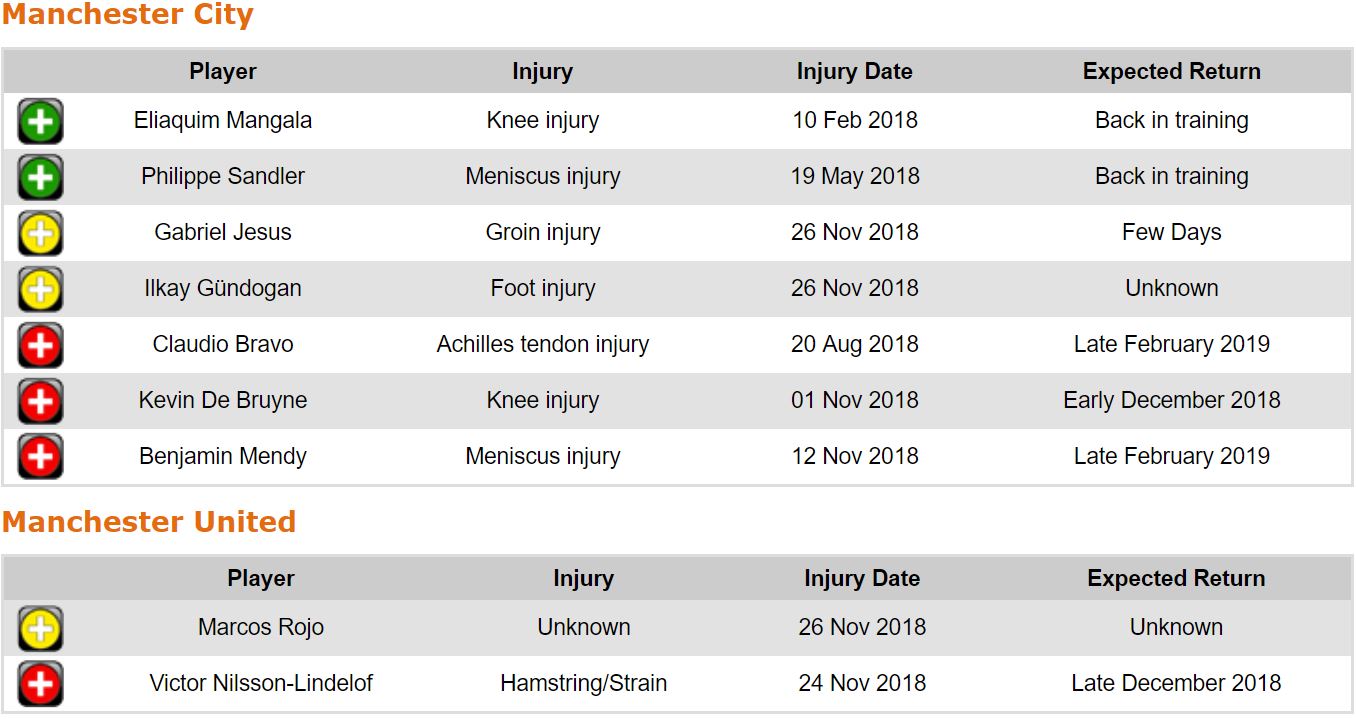The height and width of the screenshot is (719, 1356).
Task: Click Injury Date header in Manchester City table
Action: (x=854, y=72)
